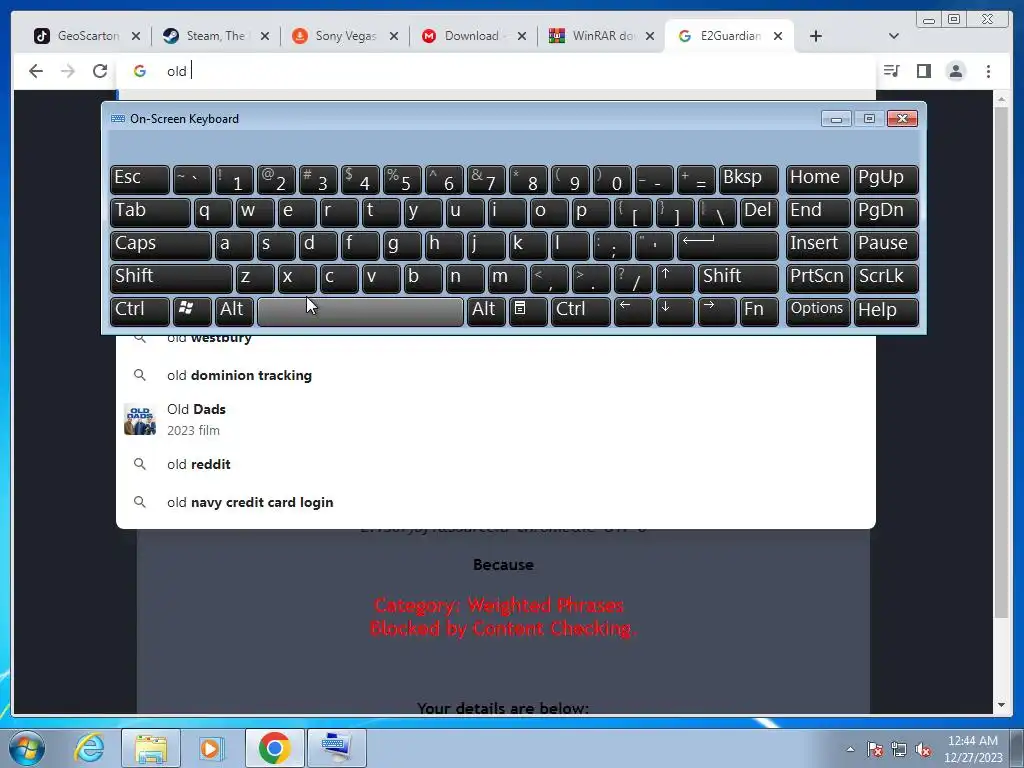Launch Internet Explorer from taskbar
The width and height of the screenshot is (1024, 768).
(89, 747)
